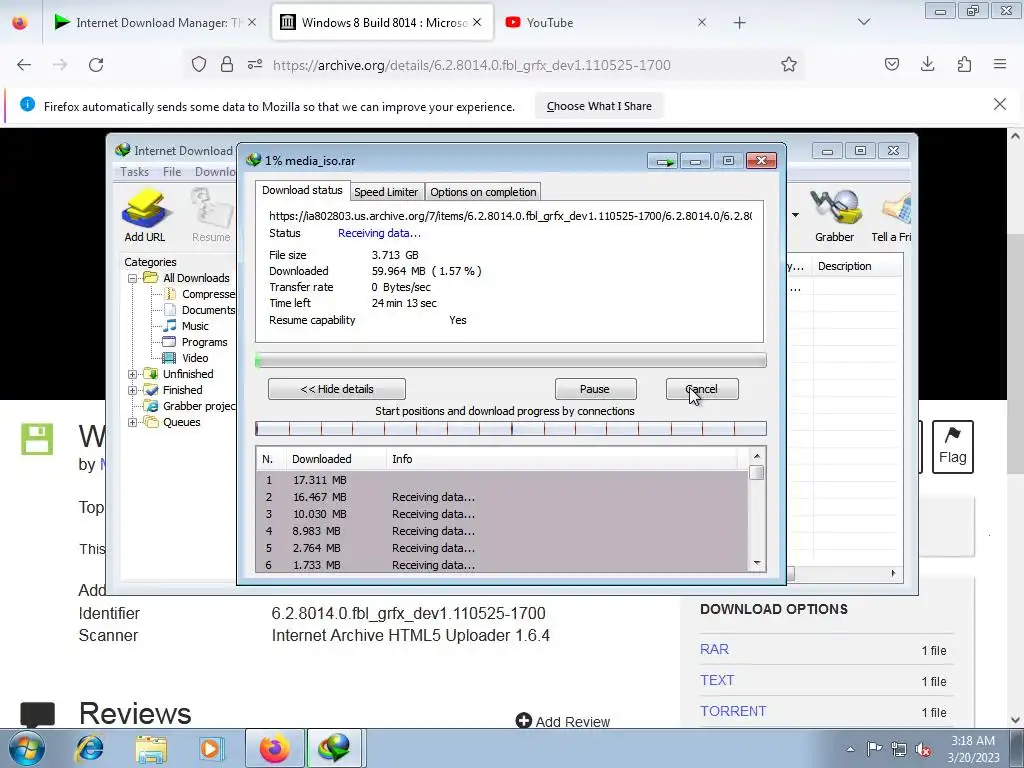Click the Add Review link
This screenshot has width=1024, height=768.
click(563, 722)
